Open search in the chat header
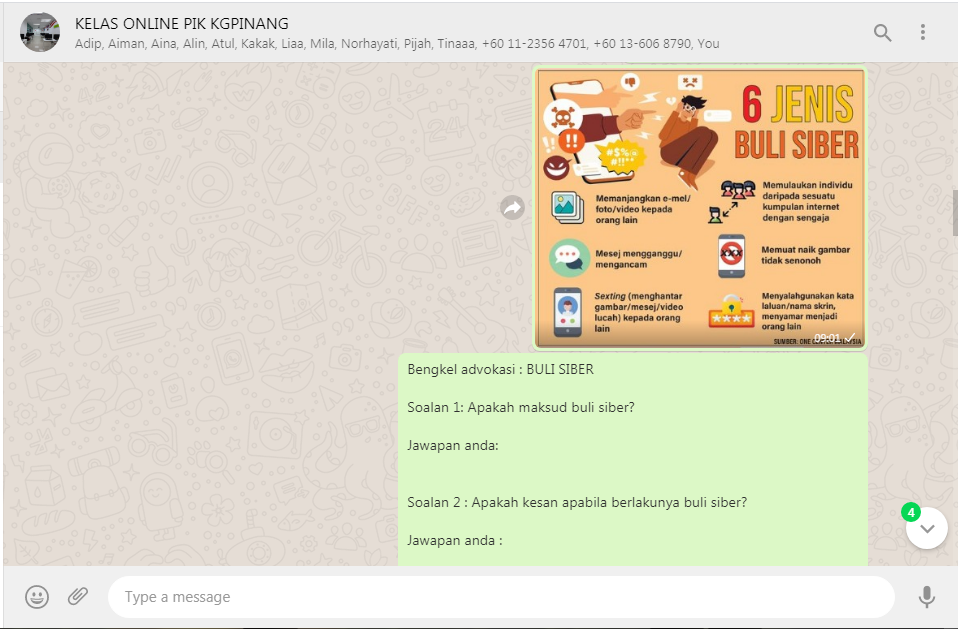This screenshot has width=958, height=629. pos(882,33)
